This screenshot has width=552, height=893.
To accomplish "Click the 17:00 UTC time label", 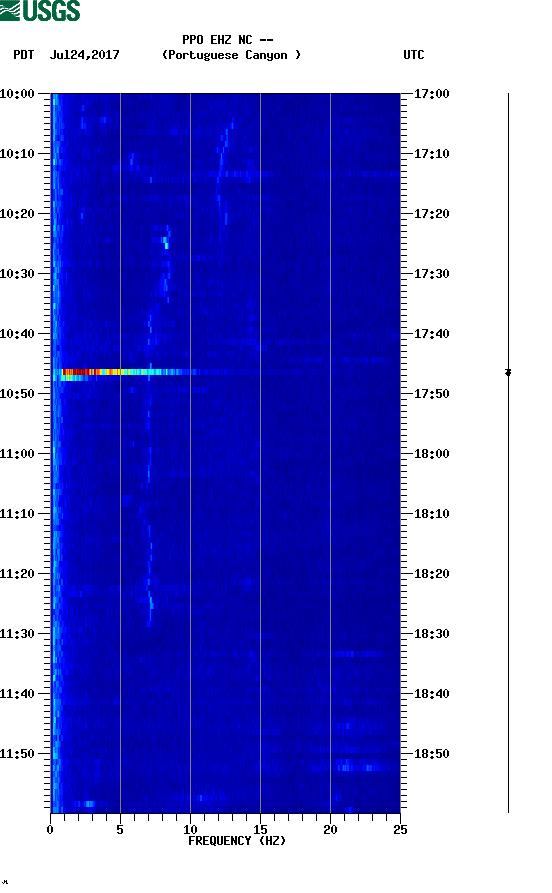I will click(431, 93).
